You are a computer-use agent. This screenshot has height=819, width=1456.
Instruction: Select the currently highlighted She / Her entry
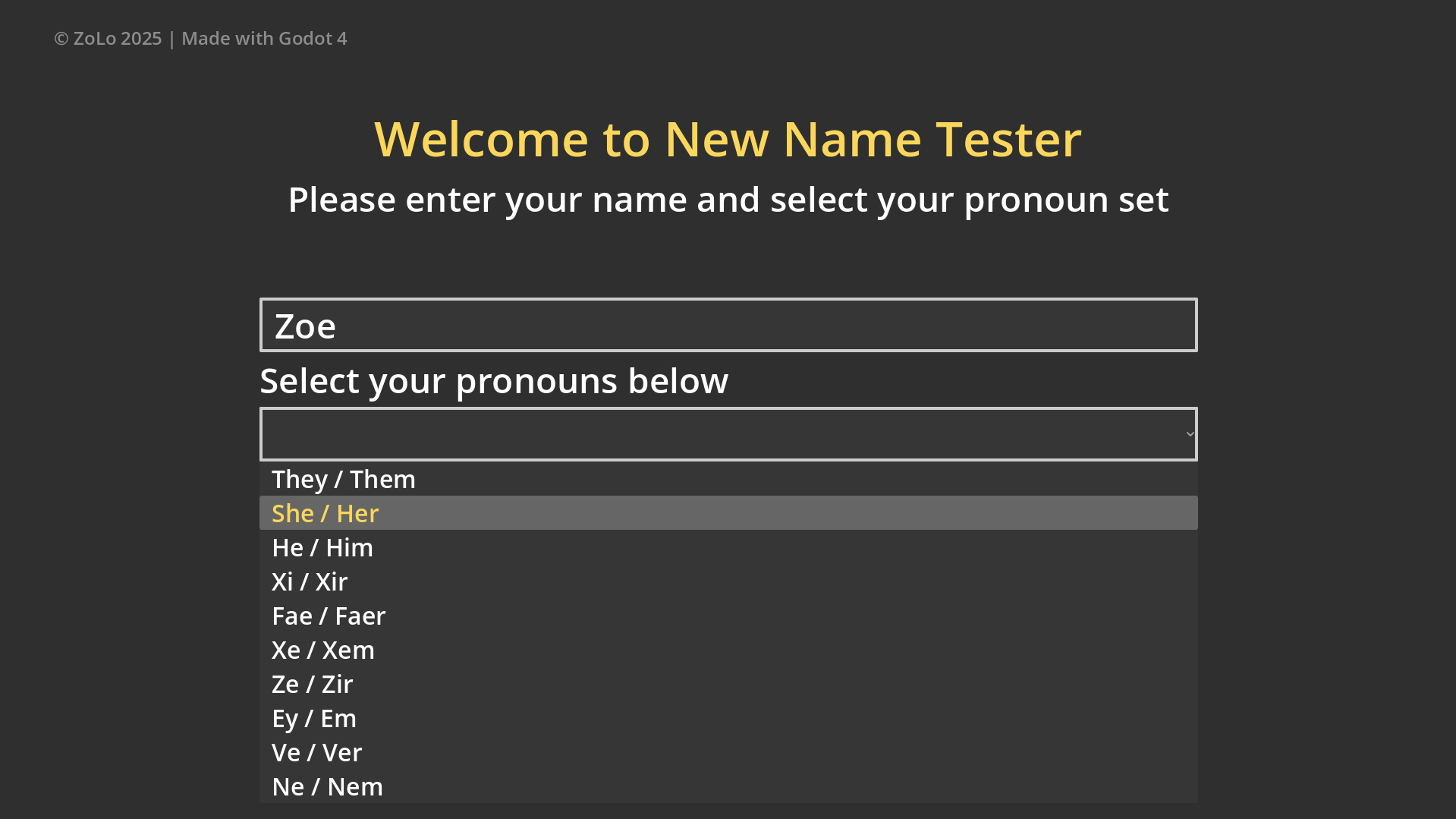(325, 512)
